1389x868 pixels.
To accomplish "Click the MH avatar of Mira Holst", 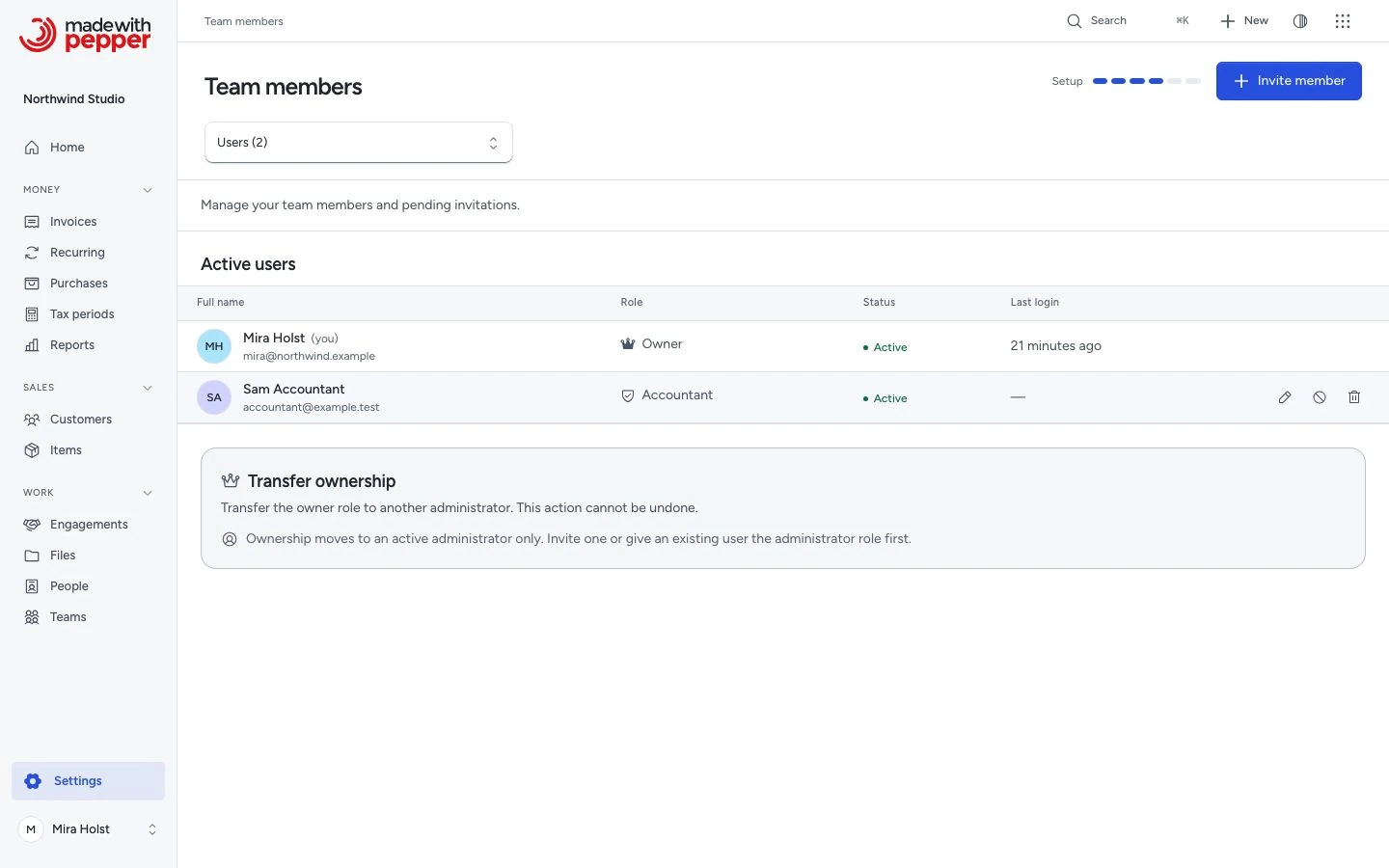I will (214, 346).
